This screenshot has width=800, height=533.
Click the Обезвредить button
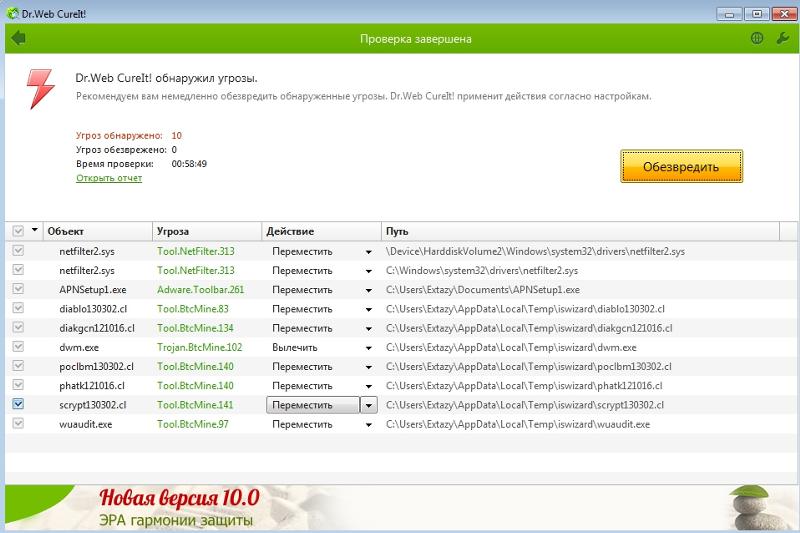click(681, 166)
